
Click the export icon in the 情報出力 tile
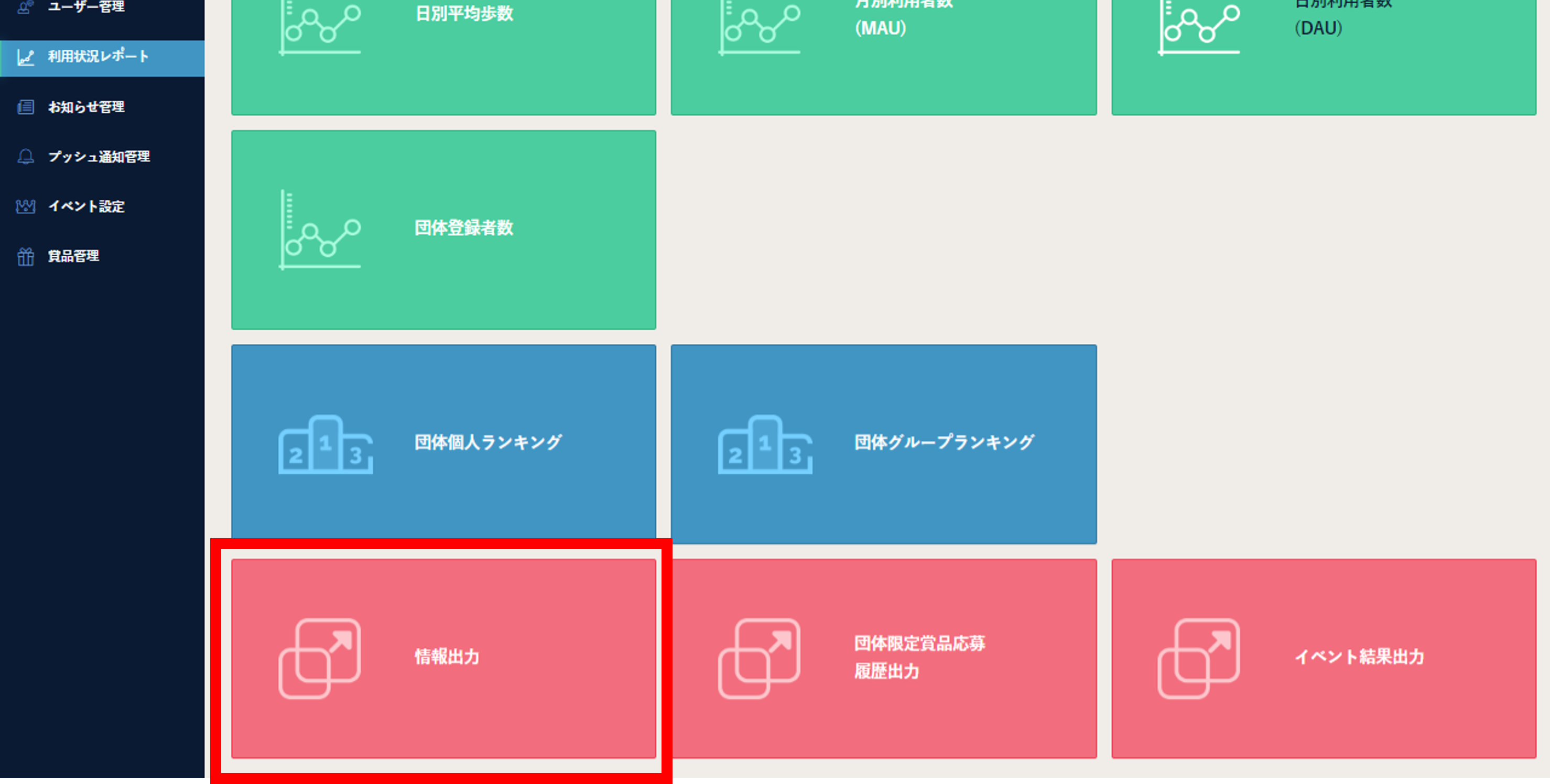(320, 658)
